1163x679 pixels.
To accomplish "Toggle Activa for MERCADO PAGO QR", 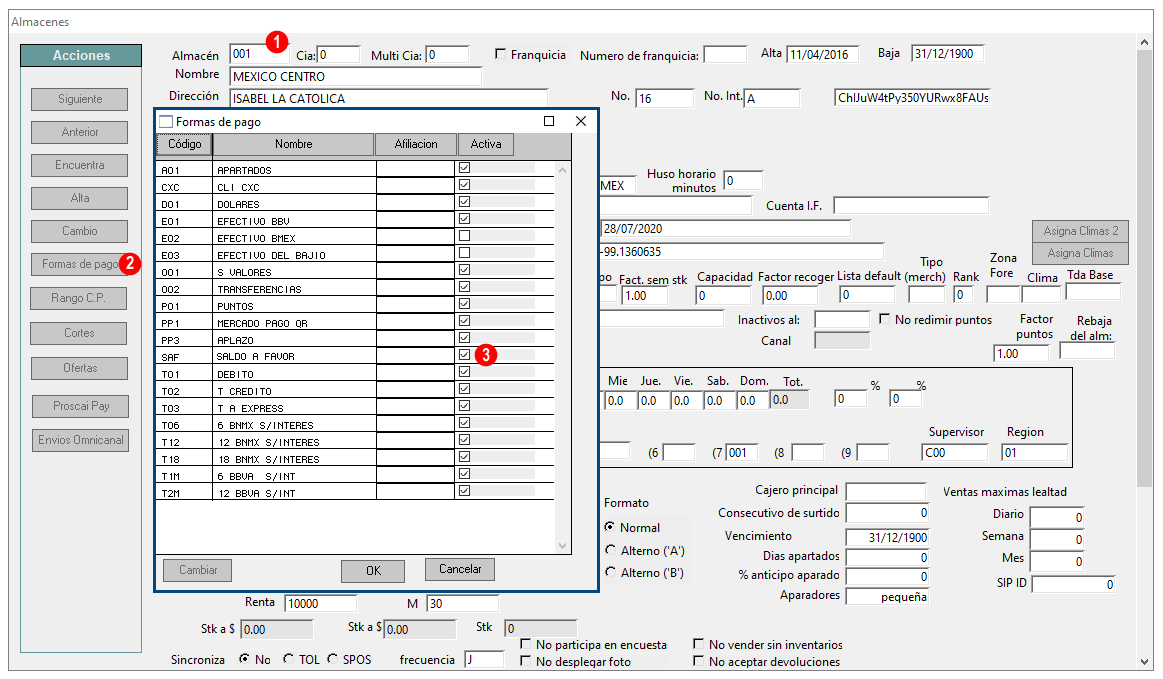I will (464, 321).
